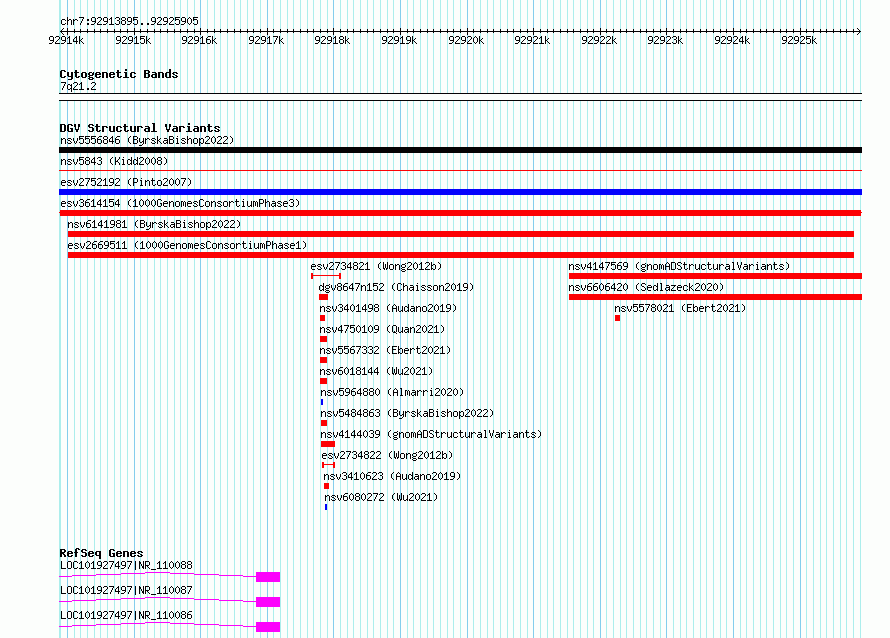
Task: Click the 92925k ruler tick label
Action: tap(799, 40)
